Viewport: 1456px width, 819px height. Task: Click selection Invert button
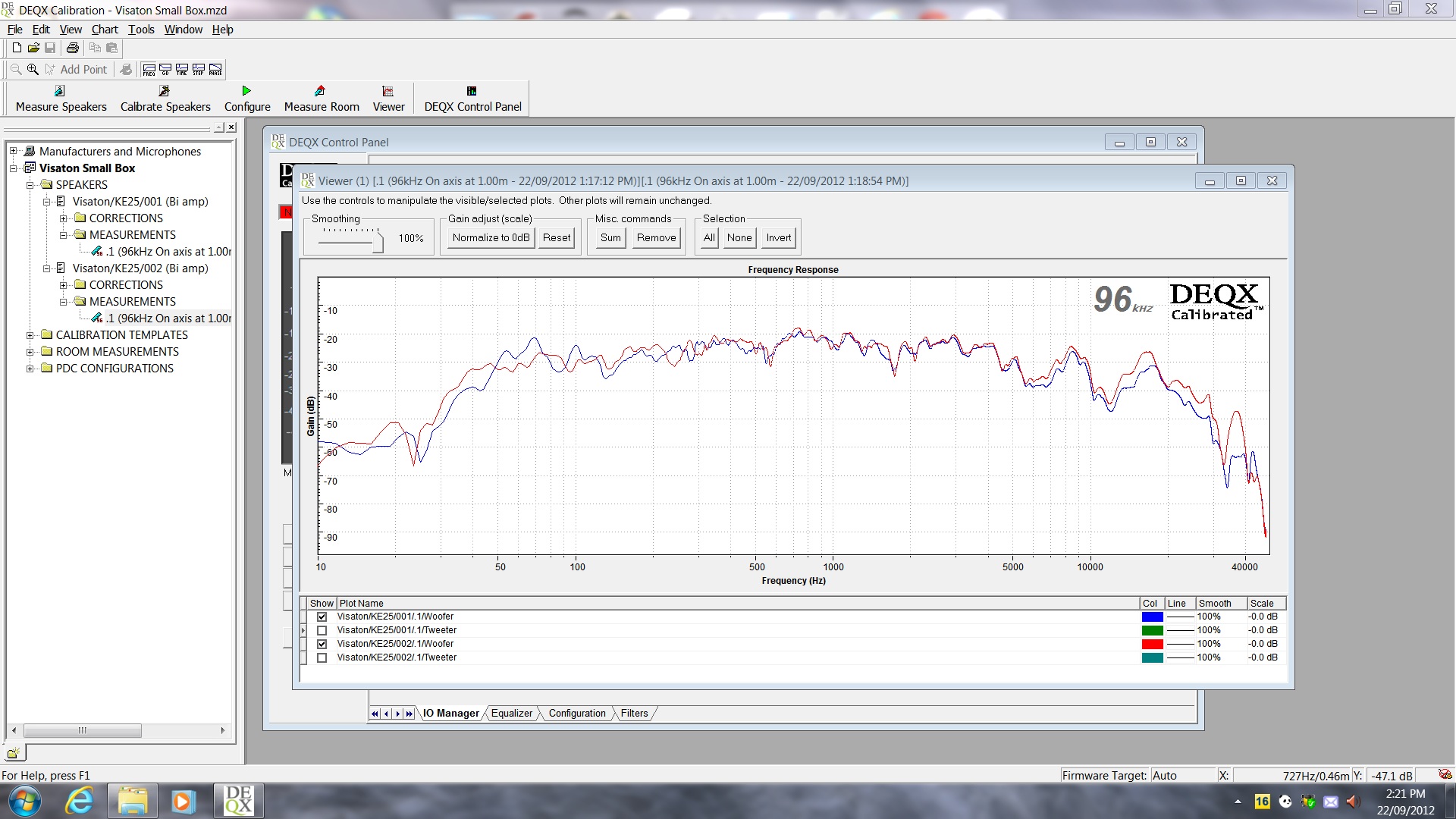coord(779,237)
